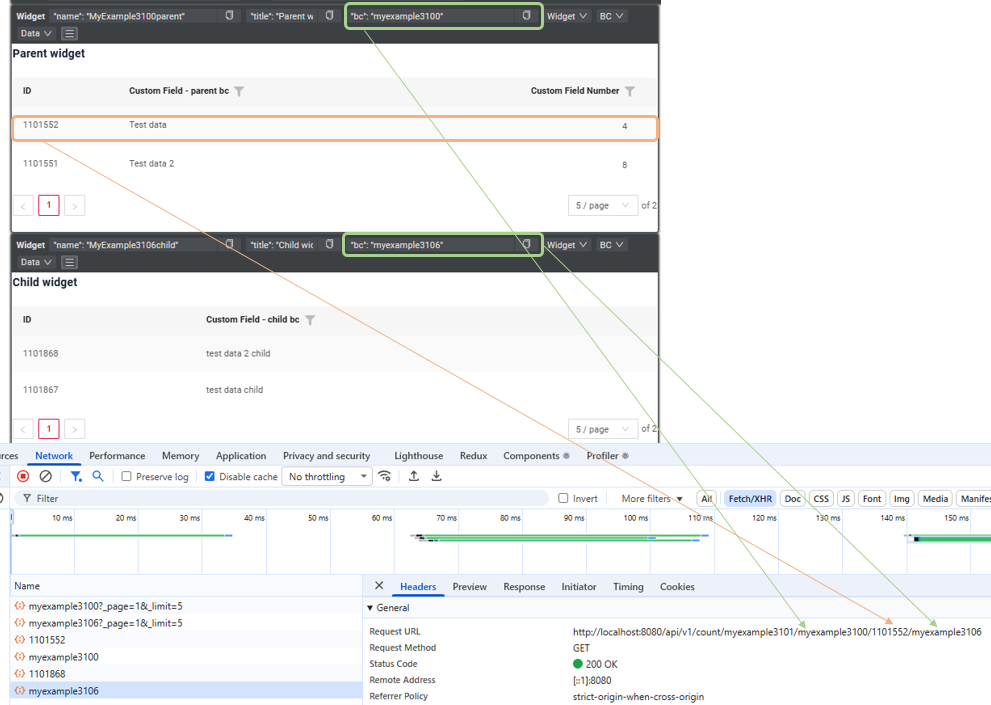Open the Performance devtools tab
The image size is (991, 705).
pos(117,456)
